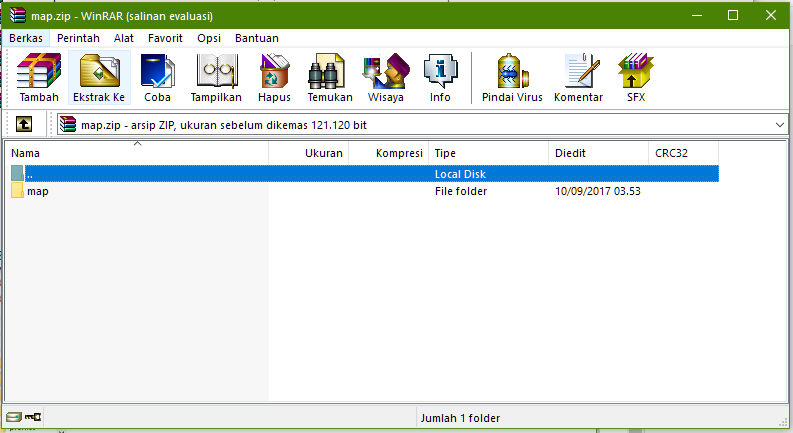Viewport: 793px width, 433px height.
Task: Go up one folder level arrow
Action: (24, 124)
